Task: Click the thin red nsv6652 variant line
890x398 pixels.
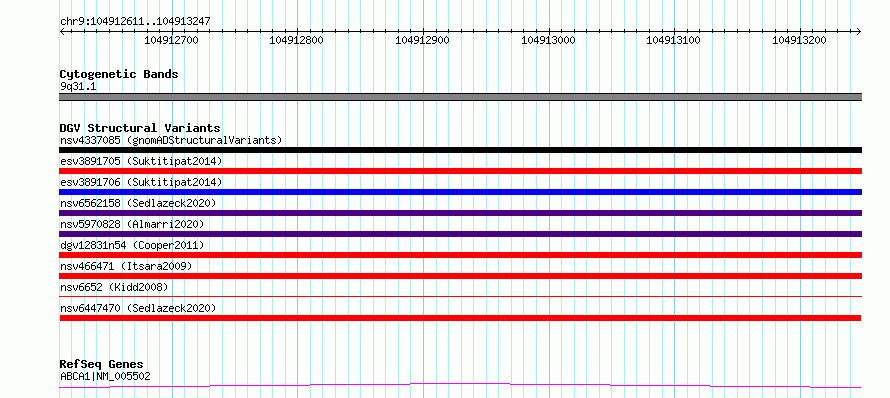Action: click(460, 296)
